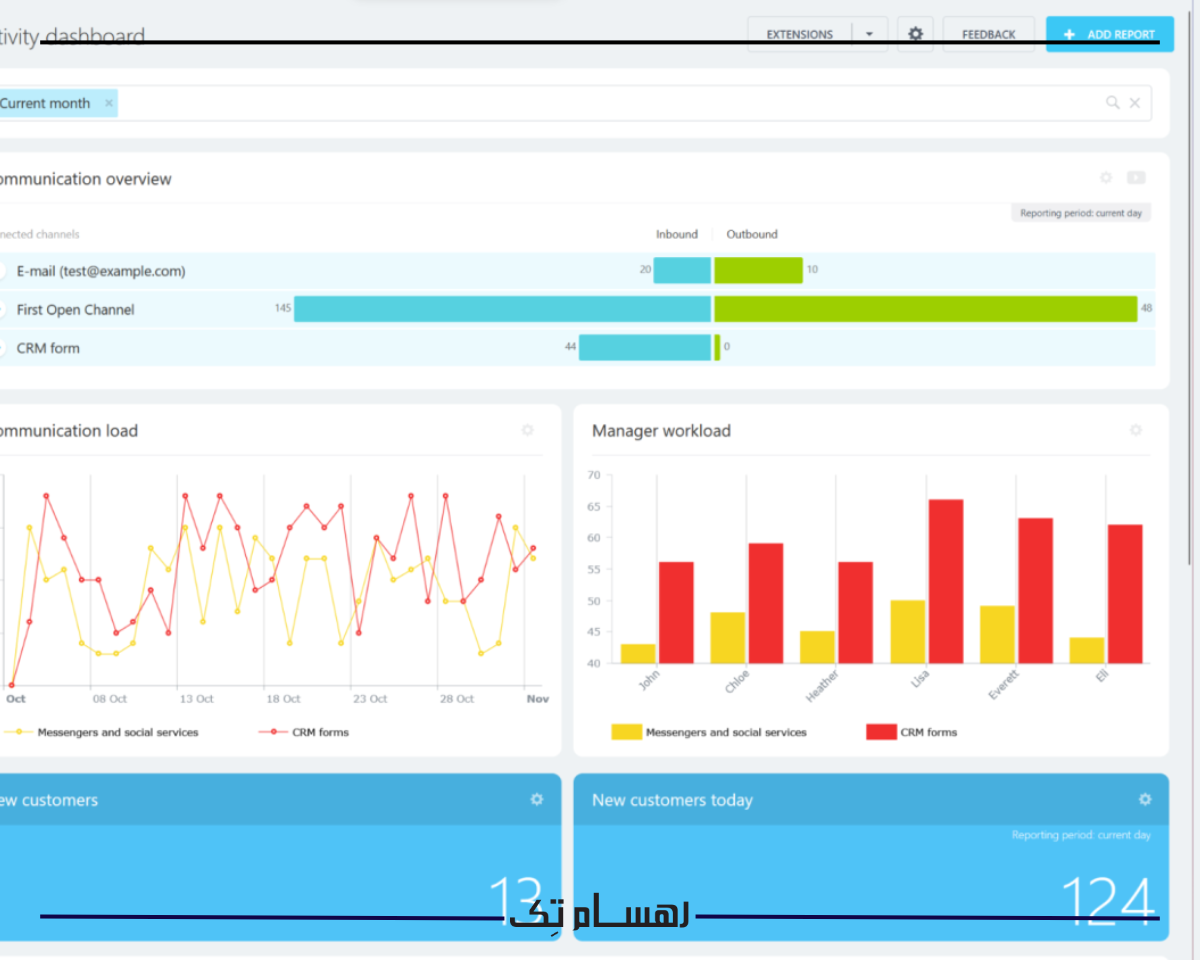Remove the Current month filter tag

coord(109,103)
